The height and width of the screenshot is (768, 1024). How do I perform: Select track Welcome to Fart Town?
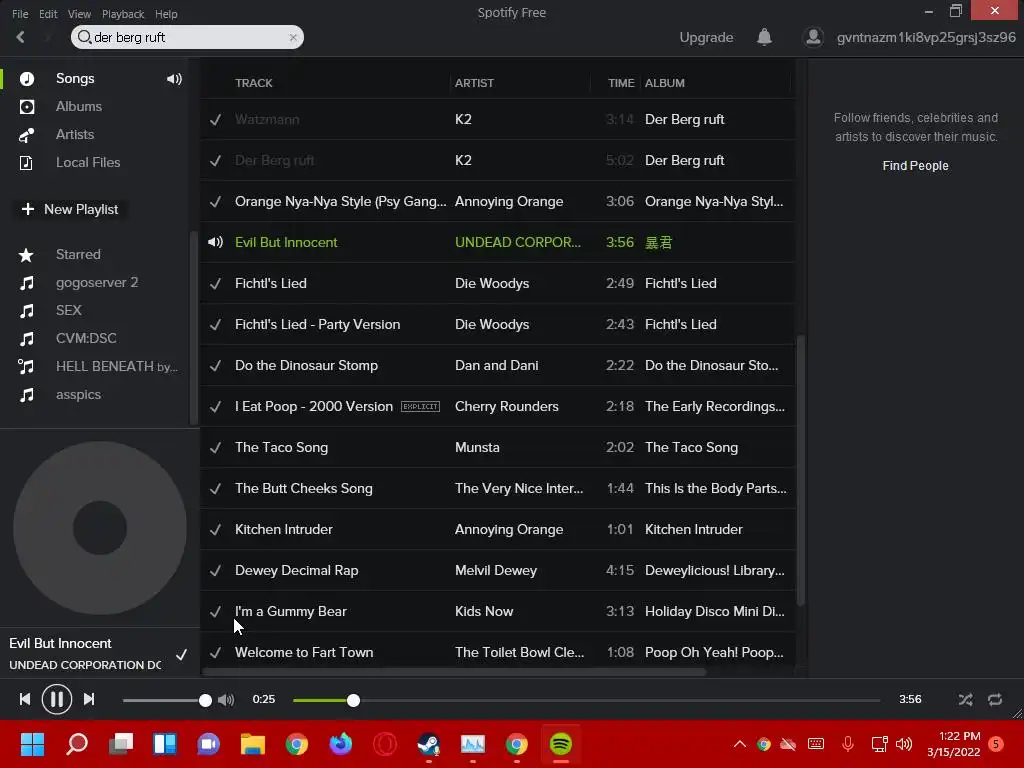tap(304, 653)
